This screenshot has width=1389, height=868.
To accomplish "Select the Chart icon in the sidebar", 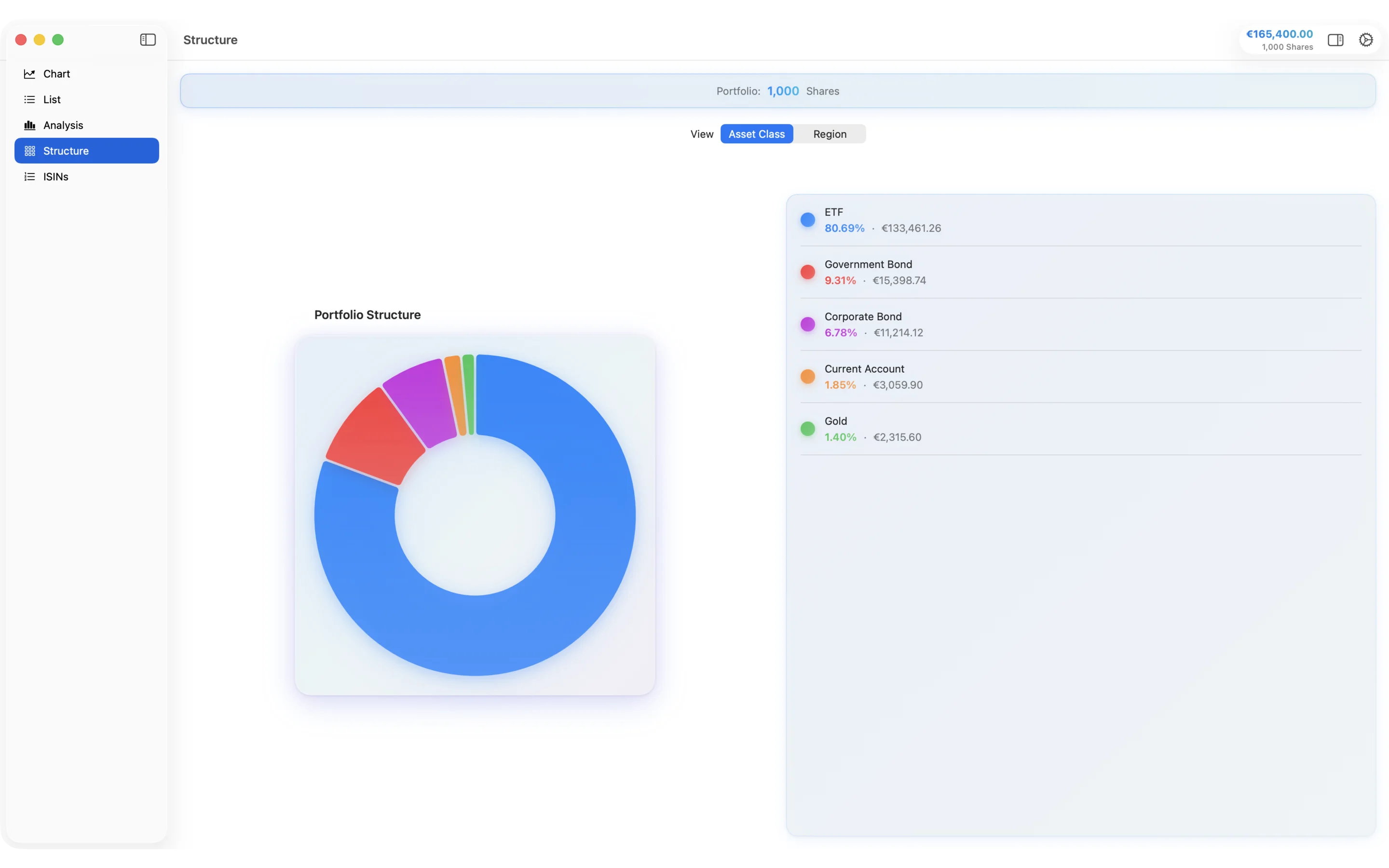I will [x=30, y=73].
